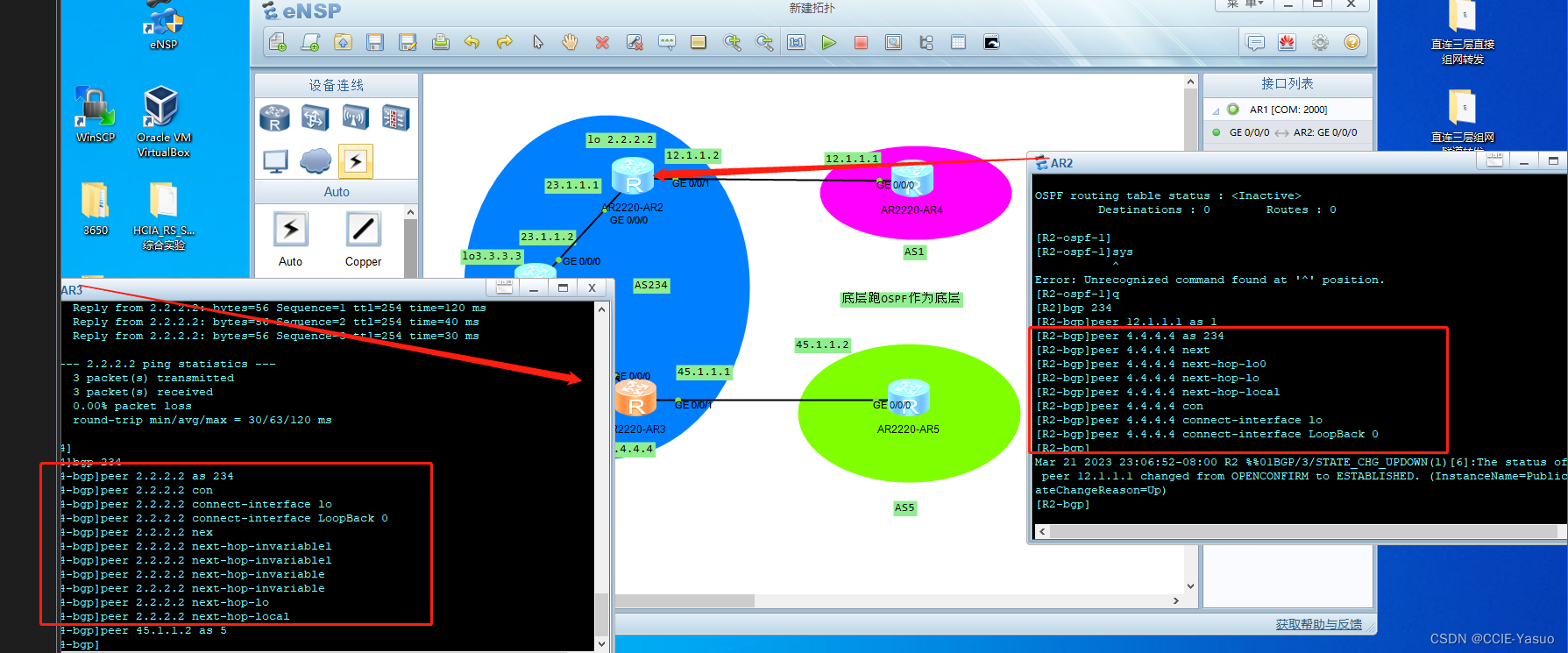Click the new sample topology icon
Image resolution: width=1568 pixels, height=653 pixels.
[x=310, y=42]
